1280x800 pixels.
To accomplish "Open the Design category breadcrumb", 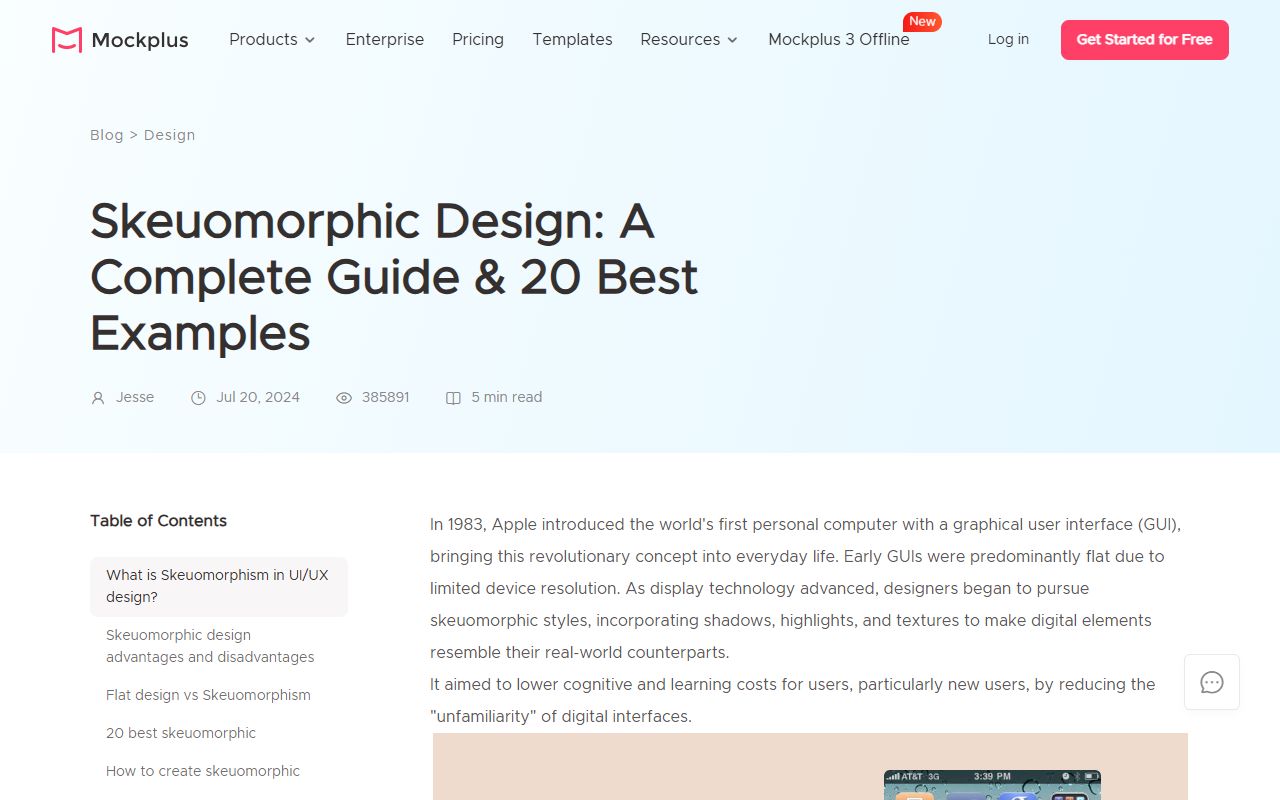I will point(169,135).
